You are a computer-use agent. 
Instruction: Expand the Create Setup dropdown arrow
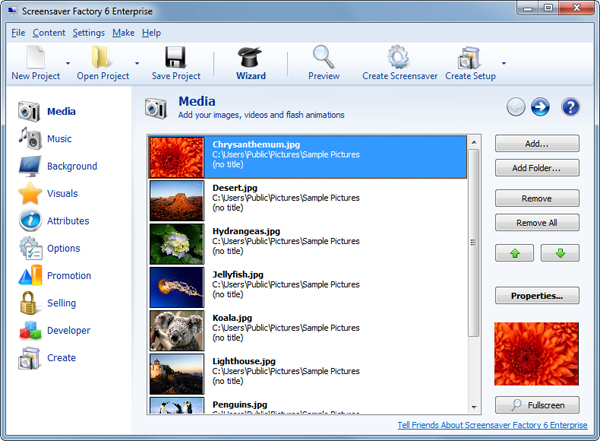click(x=503, y=64)
